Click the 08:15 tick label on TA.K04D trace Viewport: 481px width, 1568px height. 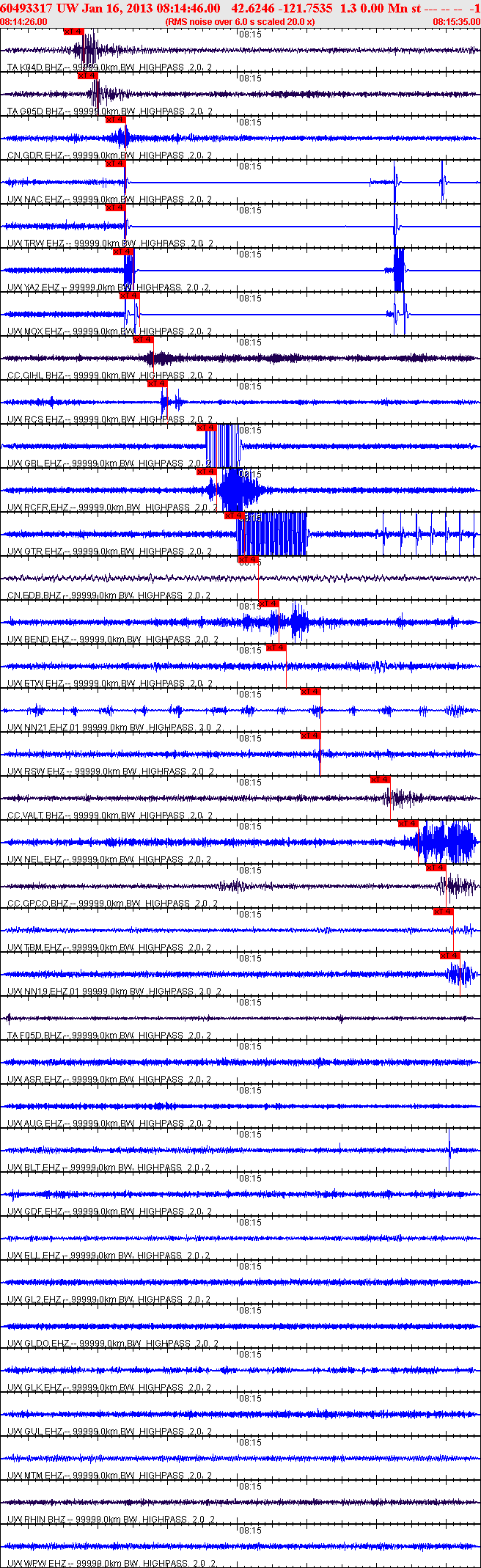click(251, 34)
